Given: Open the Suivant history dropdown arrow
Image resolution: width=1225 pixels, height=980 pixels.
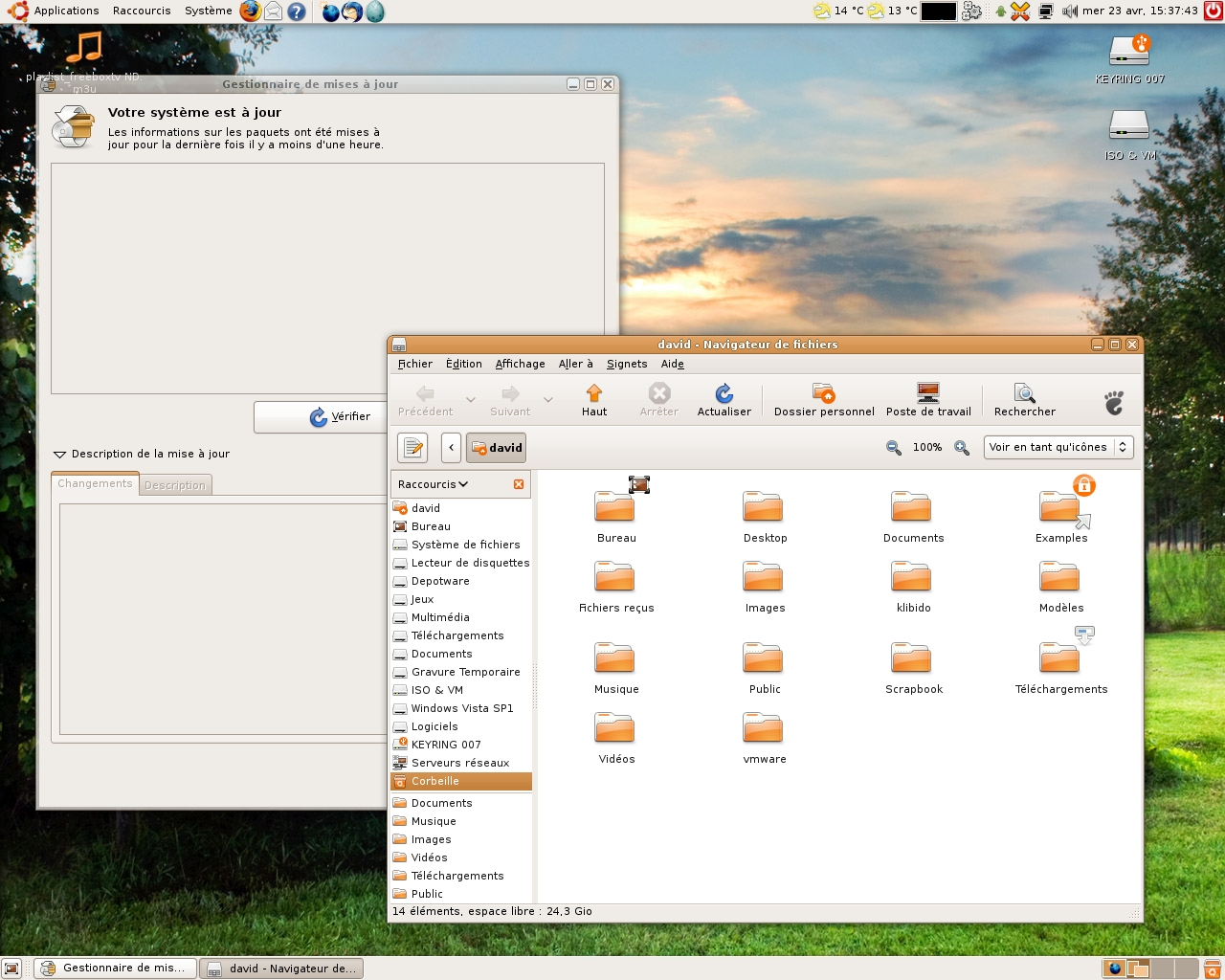Looking at the screenshot, I should click(x=548, y=400).
